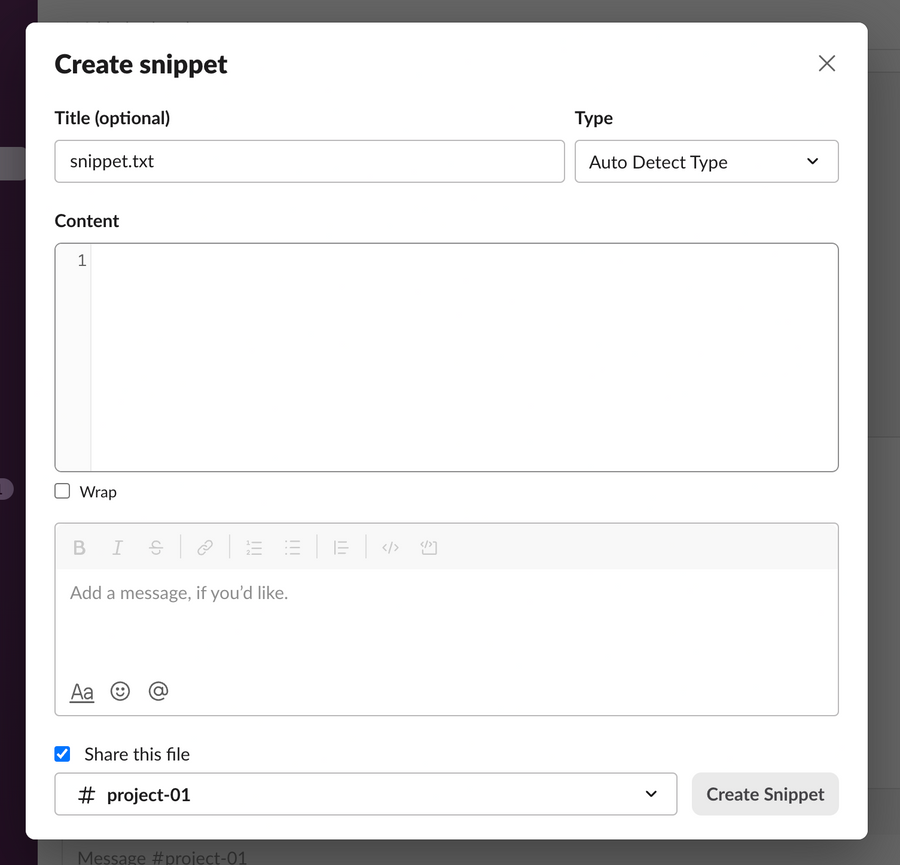Apply italic formatting to the message
The image size is (900, 865).
coord(117,547)
